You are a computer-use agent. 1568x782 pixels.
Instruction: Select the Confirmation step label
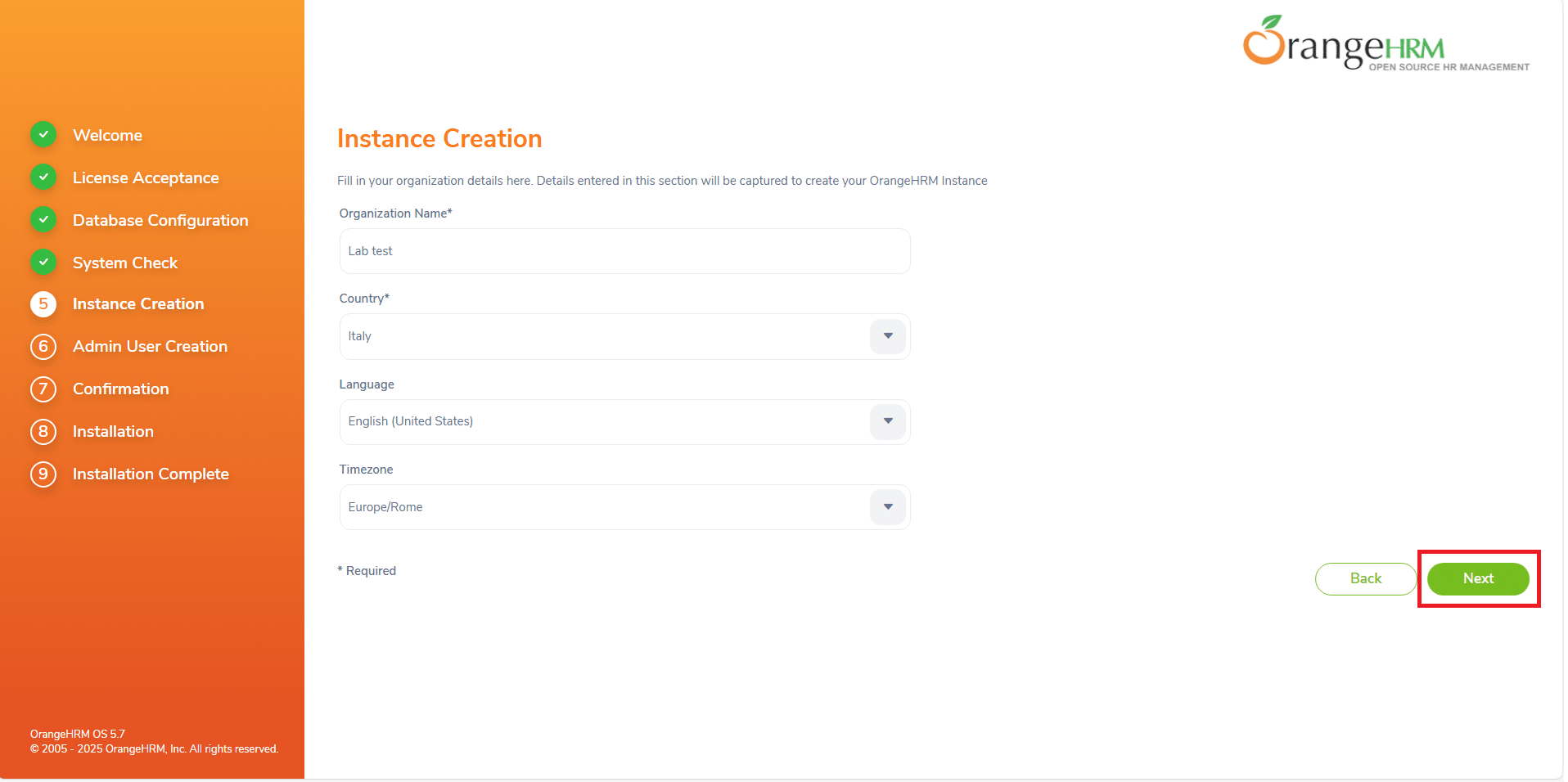click(x=120, y=389)
